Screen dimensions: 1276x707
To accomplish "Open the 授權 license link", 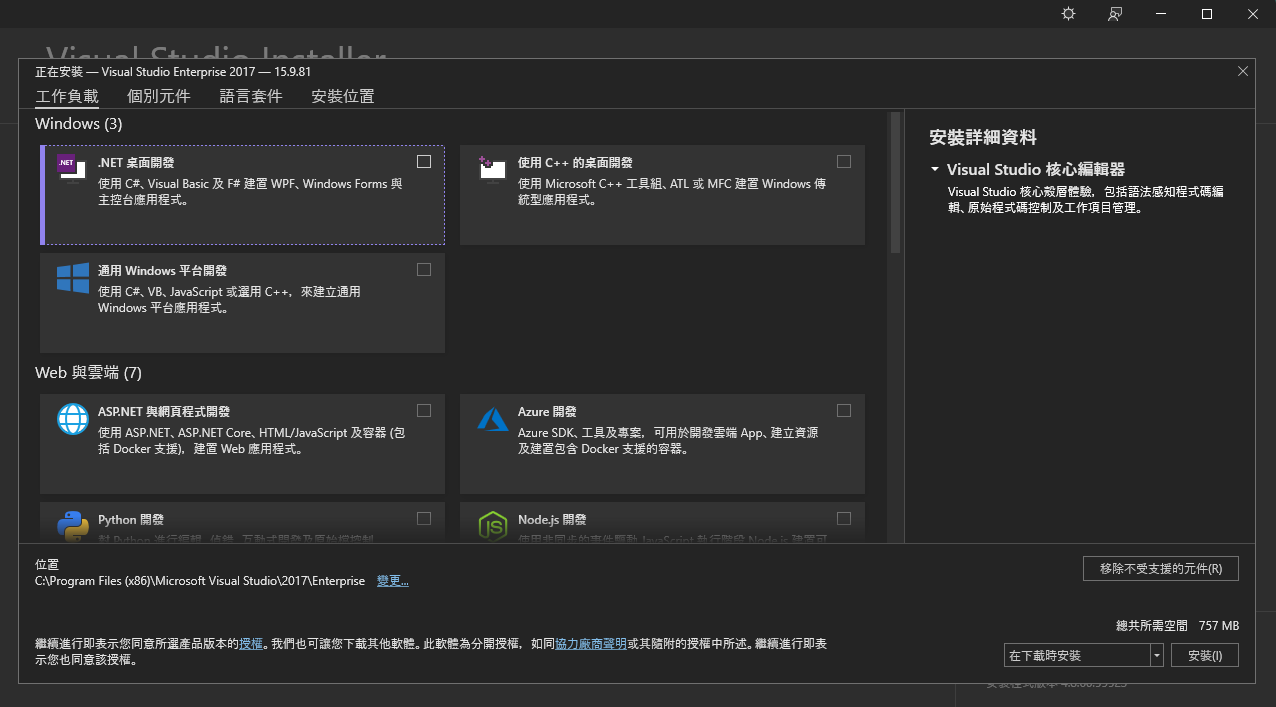I will click(x=250, y=644).
